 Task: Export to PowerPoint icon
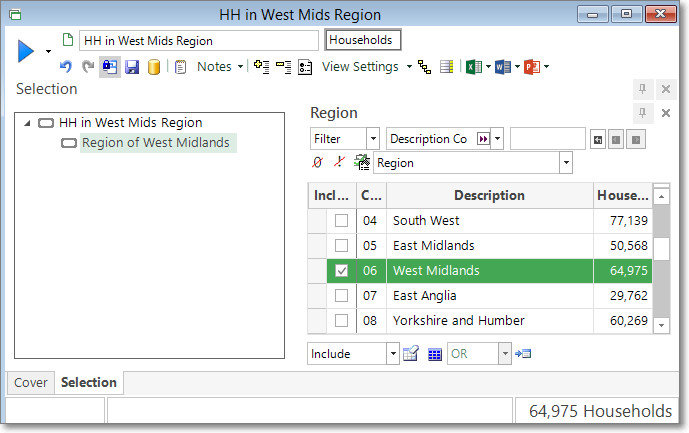tap(531, 67)
